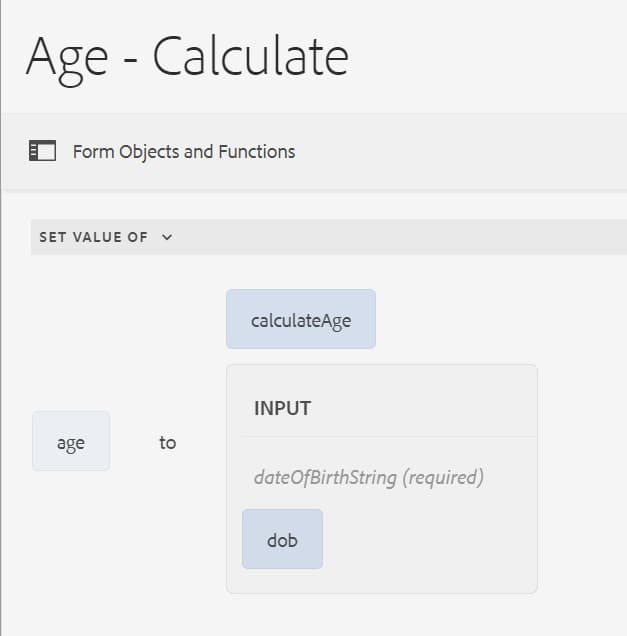Viewport: 627px width, 636px height.
Task: Open the SET VALUE OF dropdown
Action: 94,237
